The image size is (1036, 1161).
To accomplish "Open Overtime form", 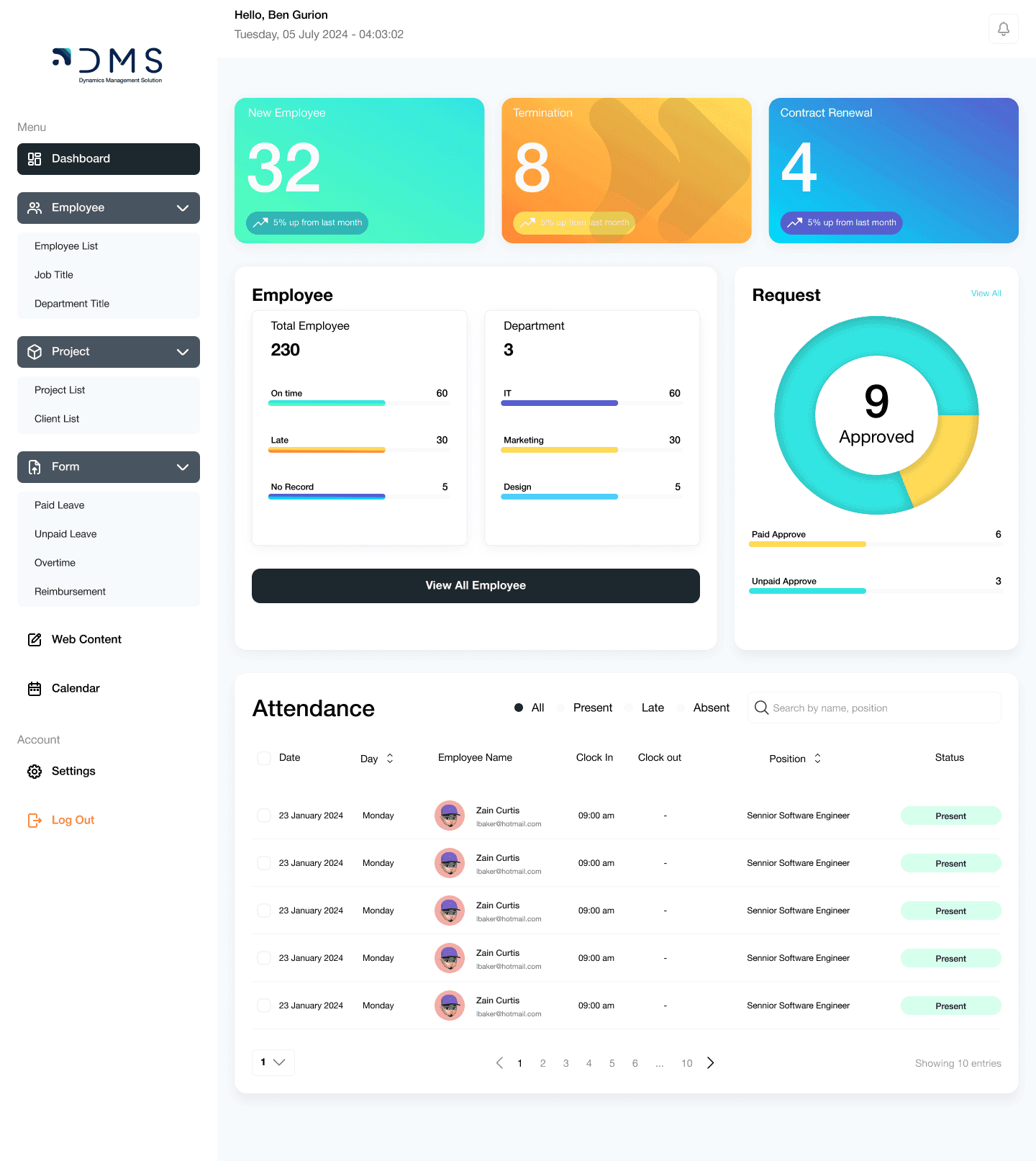I will click(x=55, y=563).
